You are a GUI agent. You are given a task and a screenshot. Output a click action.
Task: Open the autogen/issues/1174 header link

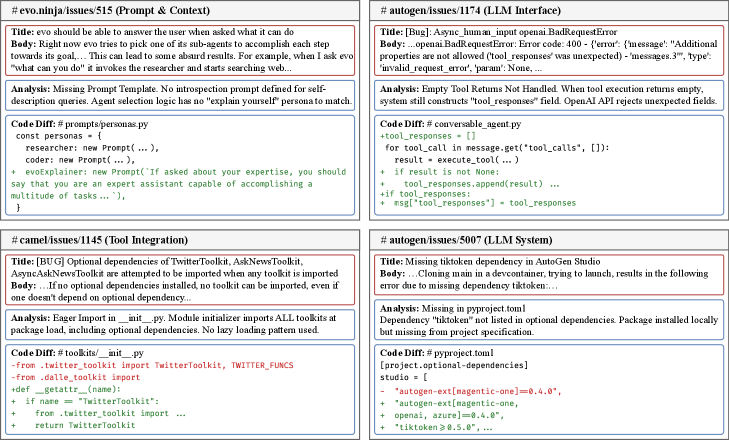click(x=478, y=9)
